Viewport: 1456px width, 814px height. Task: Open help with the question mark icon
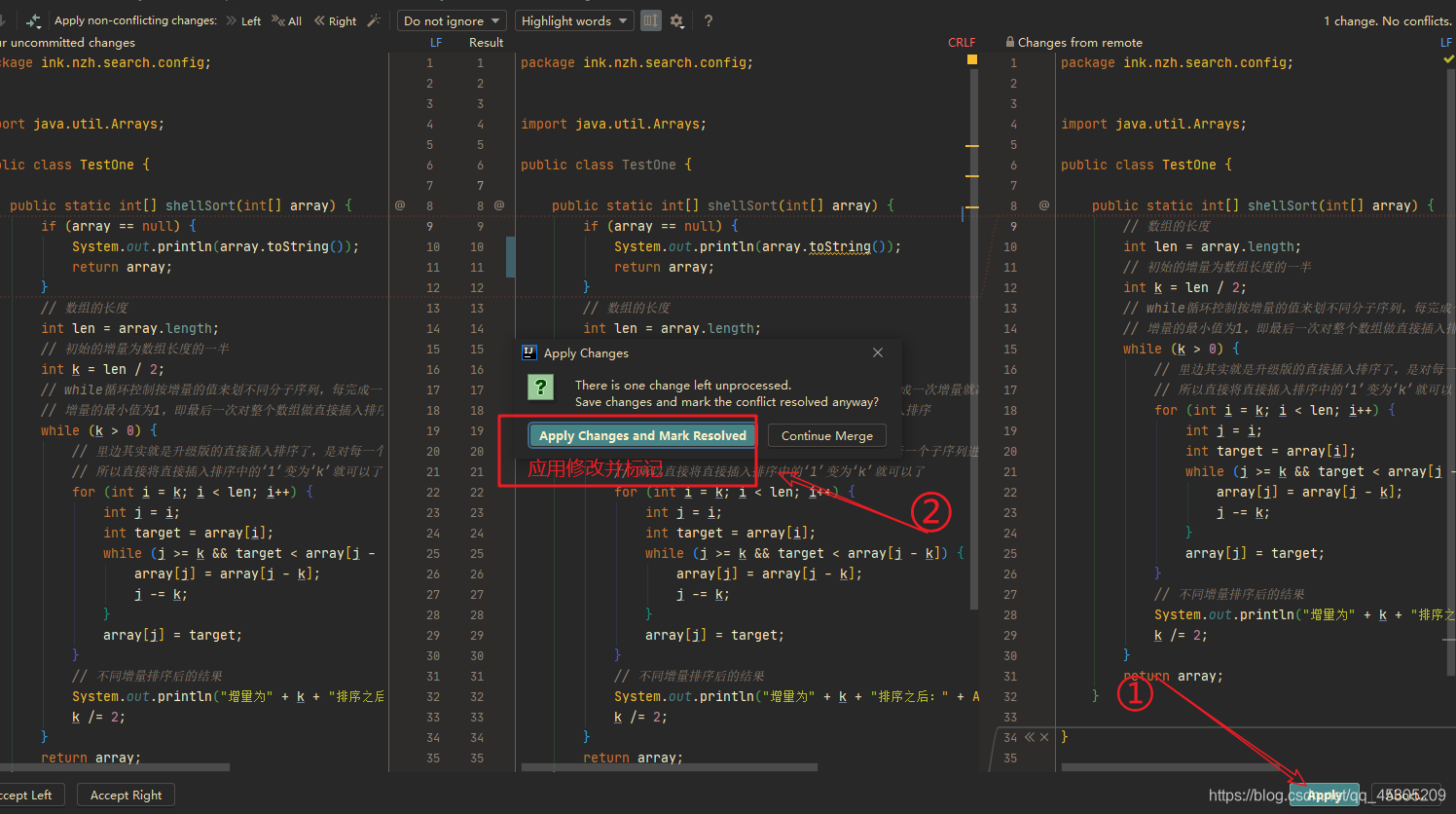708,20
